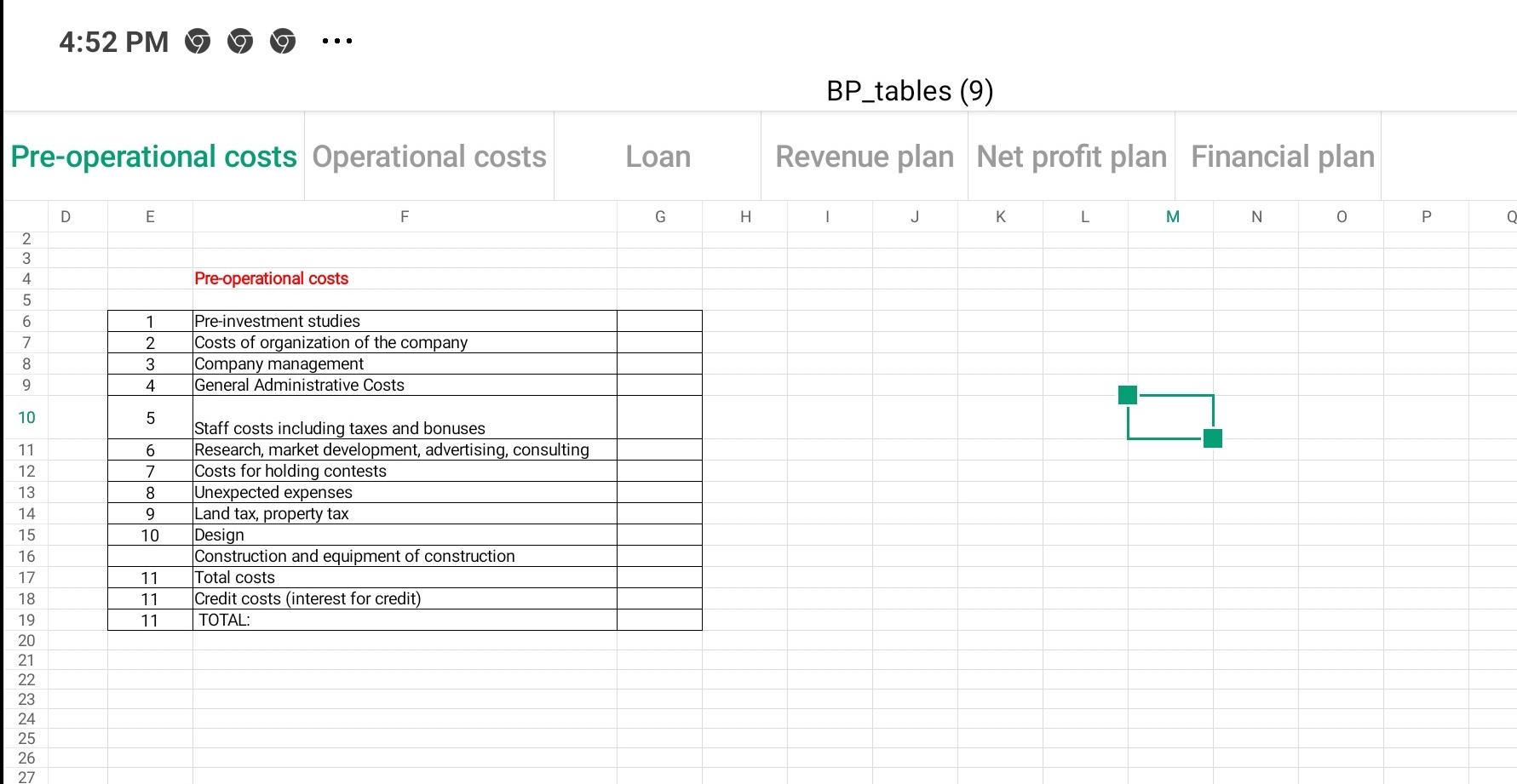Click the red Pre-operational costs title cell
The width and height of the screenshot is (1517, 784).
point(271,278)
